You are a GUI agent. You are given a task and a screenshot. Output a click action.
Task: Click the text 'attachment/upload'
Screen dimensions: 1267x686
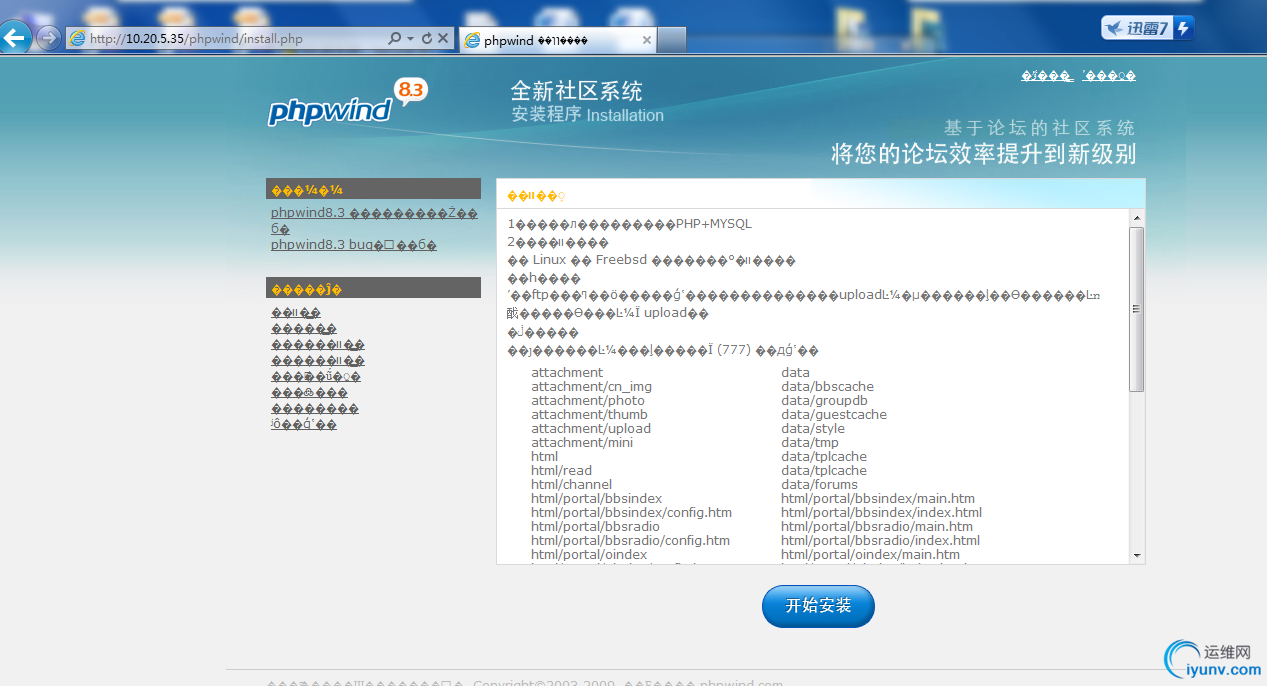(591, 429)
